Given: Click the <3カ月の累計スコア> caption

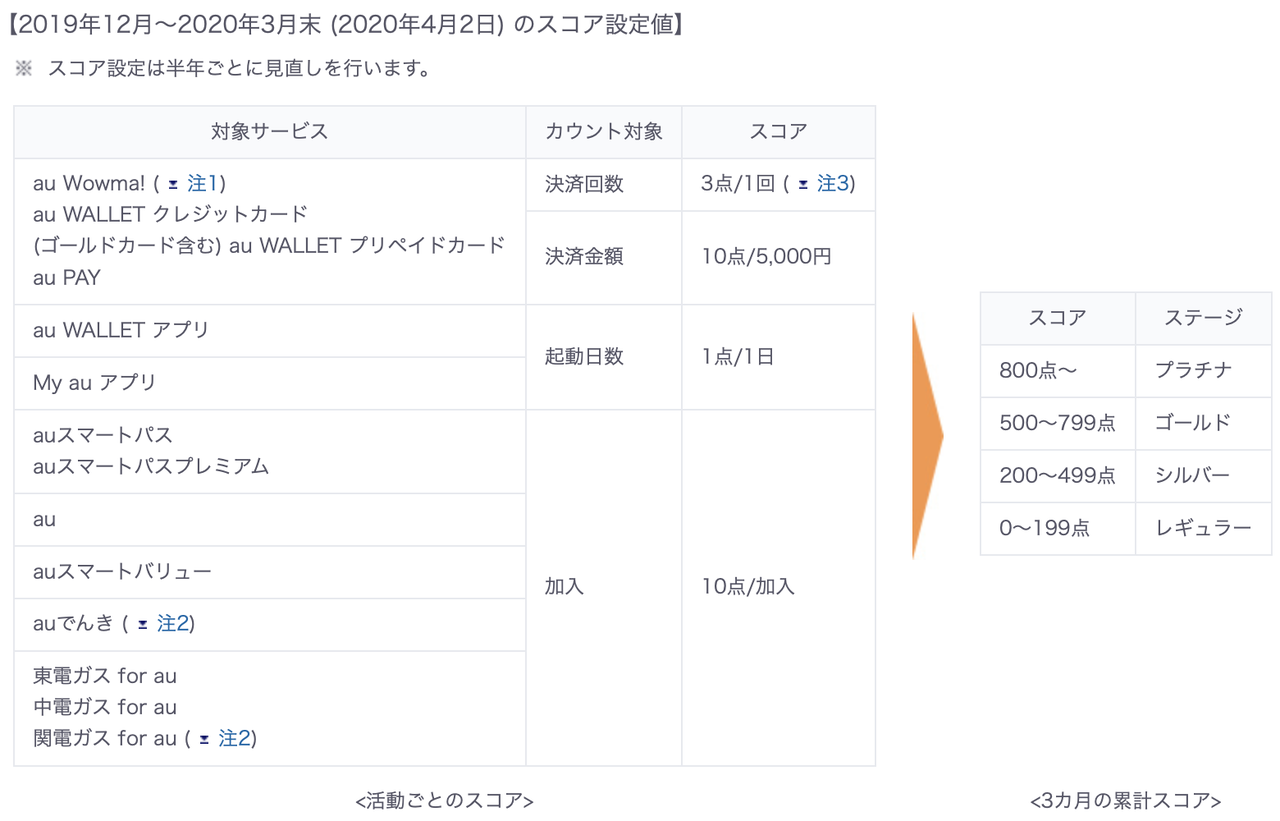Looking at the screenshot, I should 1126,801.
